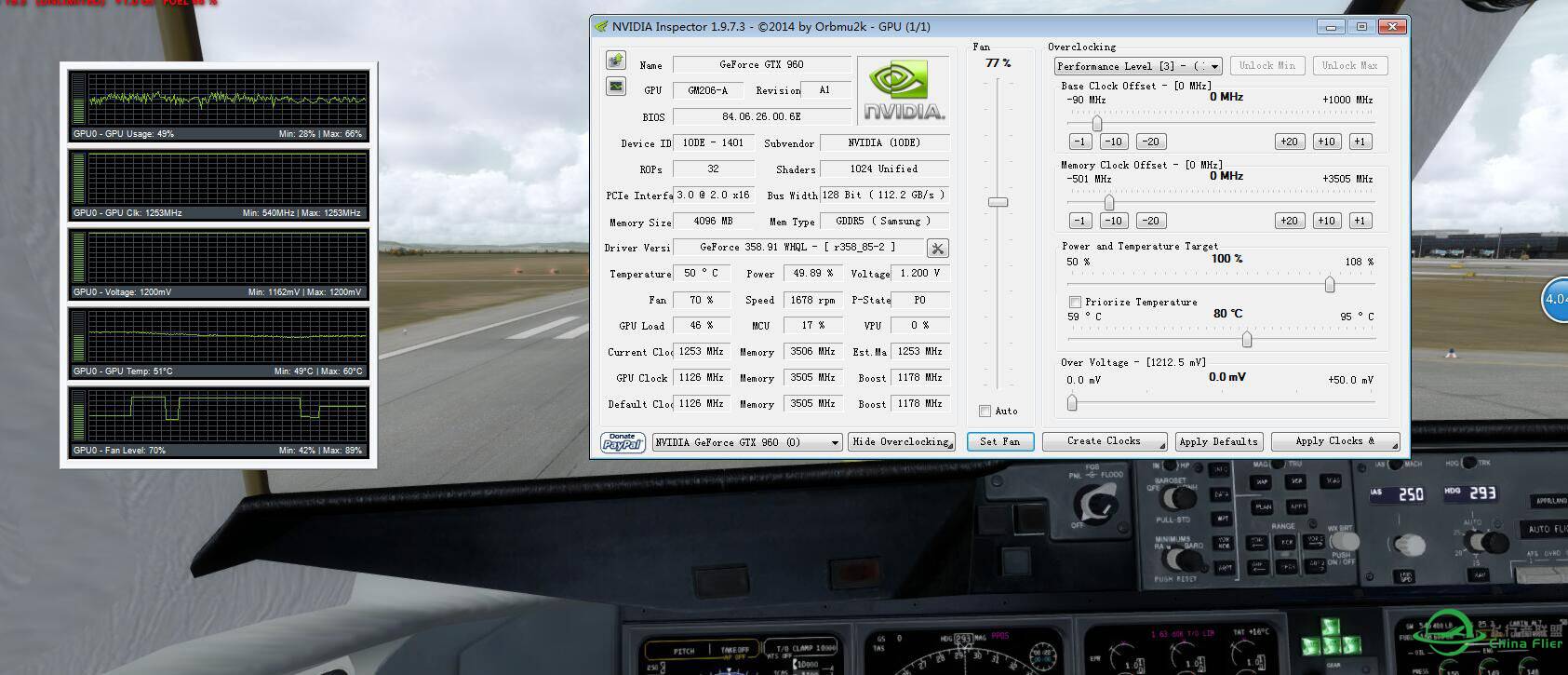Viewport: 1568px width, 675px height.
Task: Open the Performance Level [3] dropdown
Action: tap(1138, 66)
